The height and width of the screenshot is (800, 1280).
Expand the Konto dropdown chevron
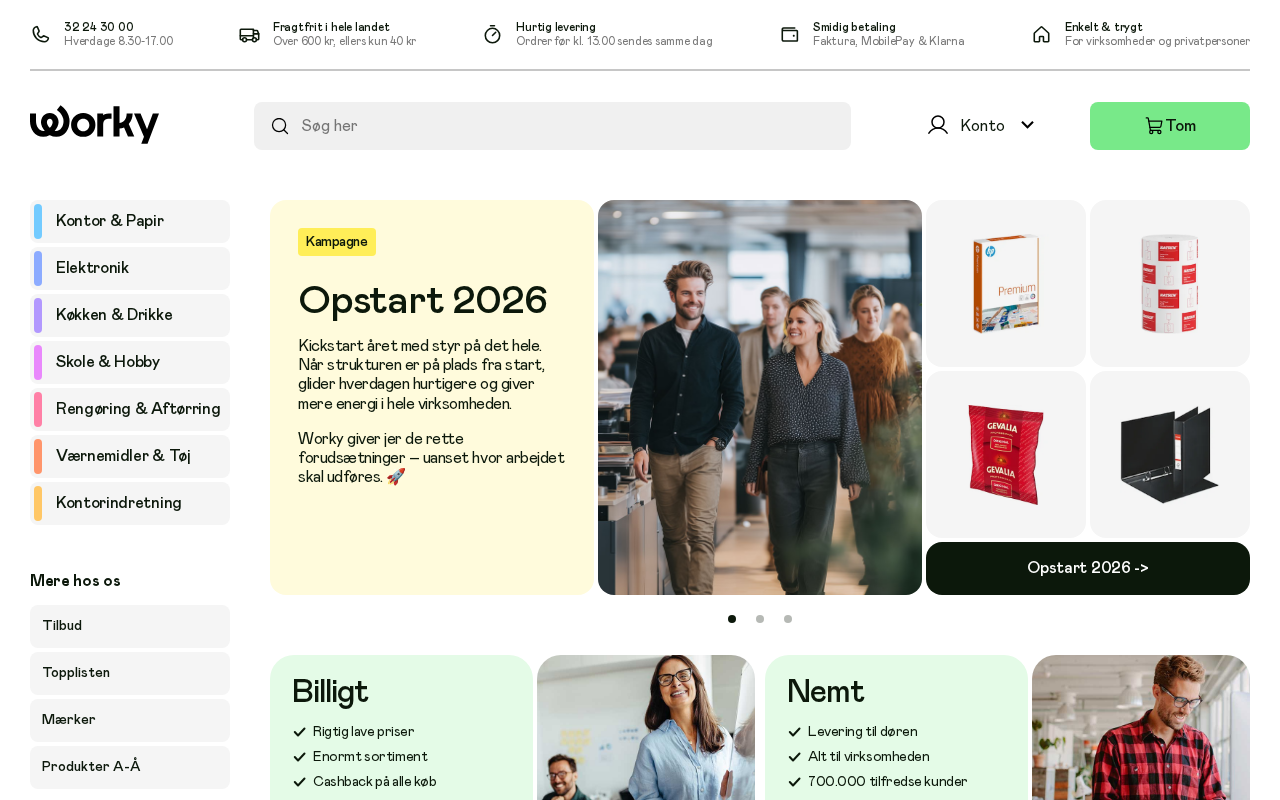[x=1027, y=125]
